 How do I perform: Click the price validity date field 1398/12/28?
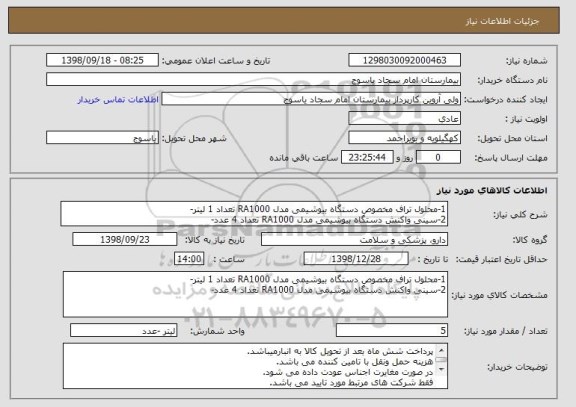[x=356, y=259]
